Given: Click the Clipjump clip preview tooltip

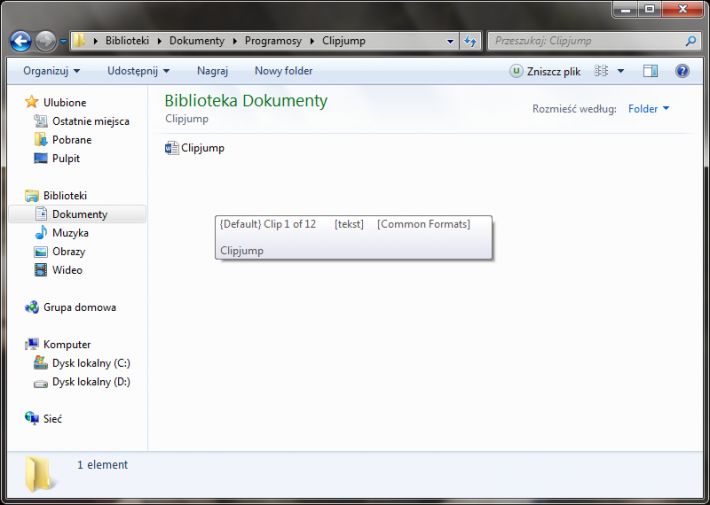Looking at the screenshot, I should tap(354, 238).
